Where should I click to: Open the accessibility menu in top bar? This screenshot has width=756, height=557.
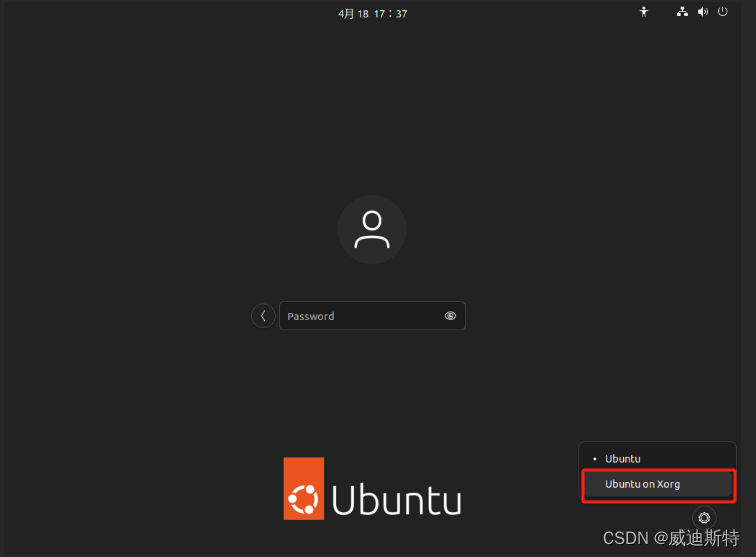[x=644, y=12]
